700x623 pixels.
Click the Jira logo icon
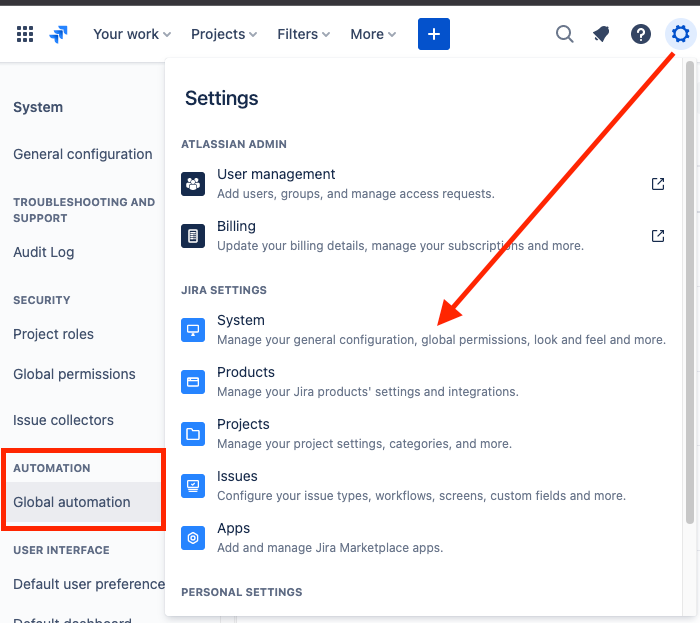(x=58, y=34)
